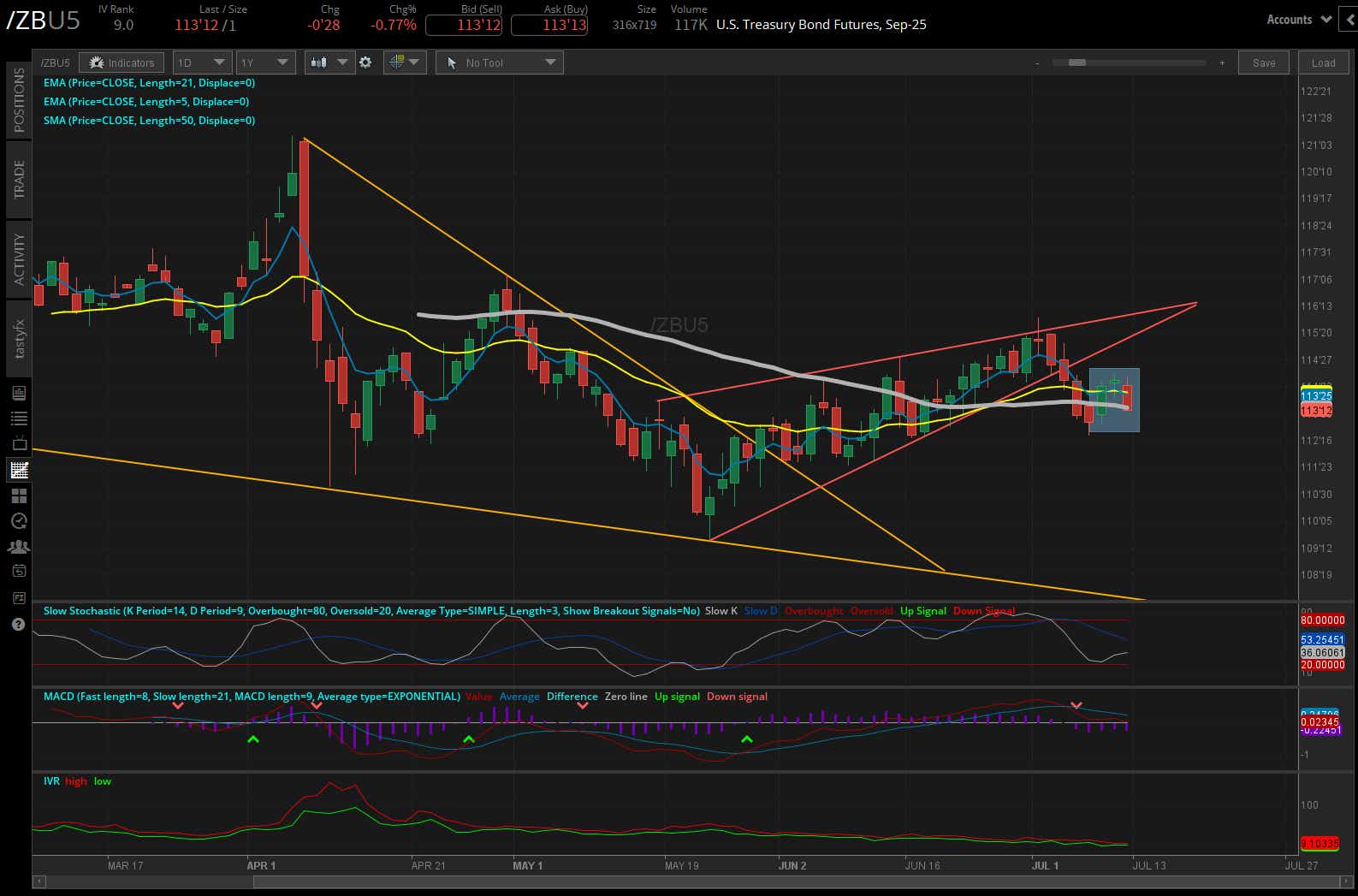Click the Chg% -0.77% value
The width and height of the screenshot is (1358, 896).
(x=394, y=25)
